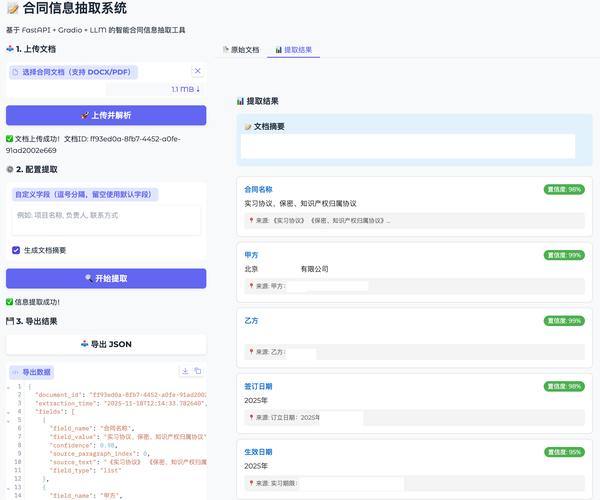Click the file icon in 选择合同文档 label
Image resolution: width=600 pixels, height=500 pixels.
15,72
